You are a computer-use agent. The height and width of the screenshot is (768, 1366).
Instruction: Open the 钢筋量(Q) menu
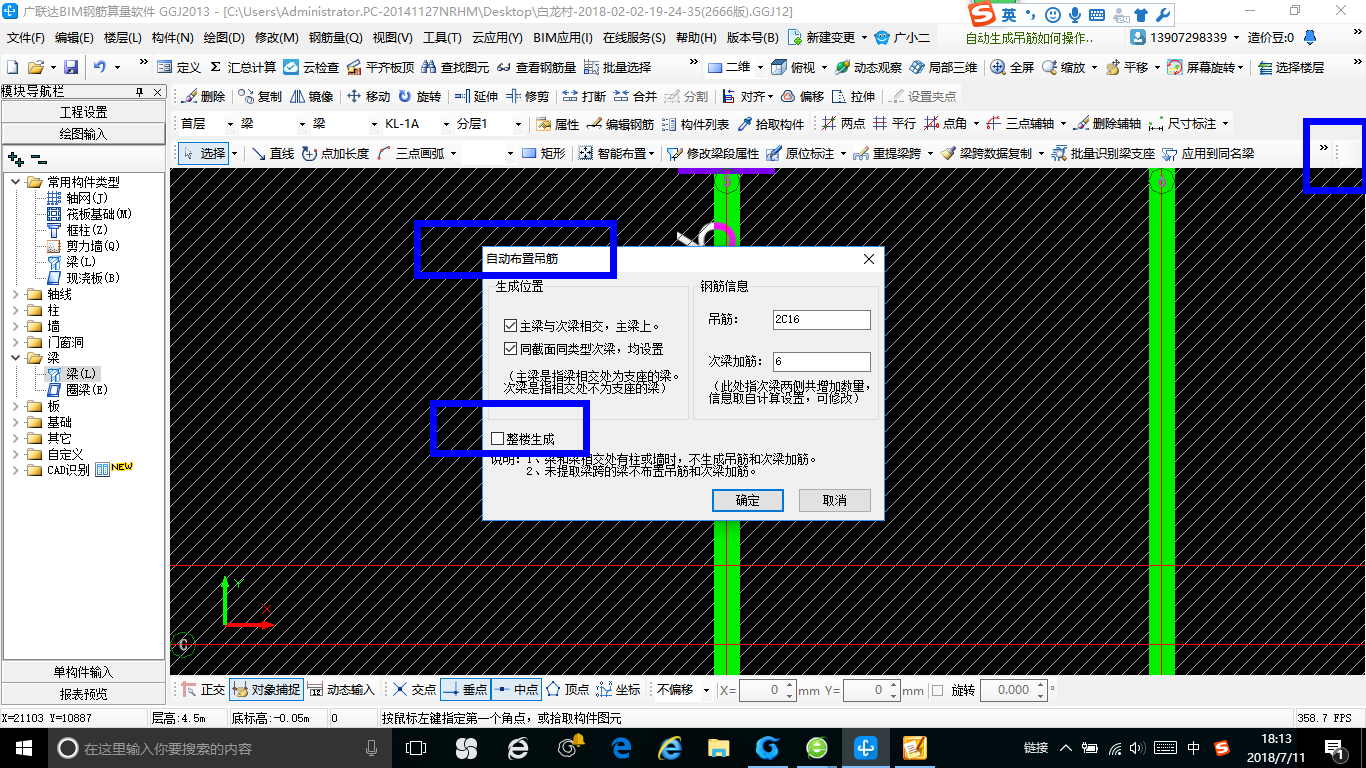335,37
